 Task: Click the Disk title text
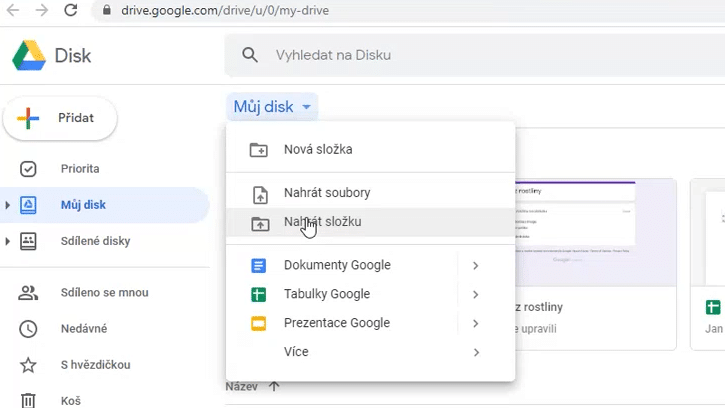coord(73,56)
